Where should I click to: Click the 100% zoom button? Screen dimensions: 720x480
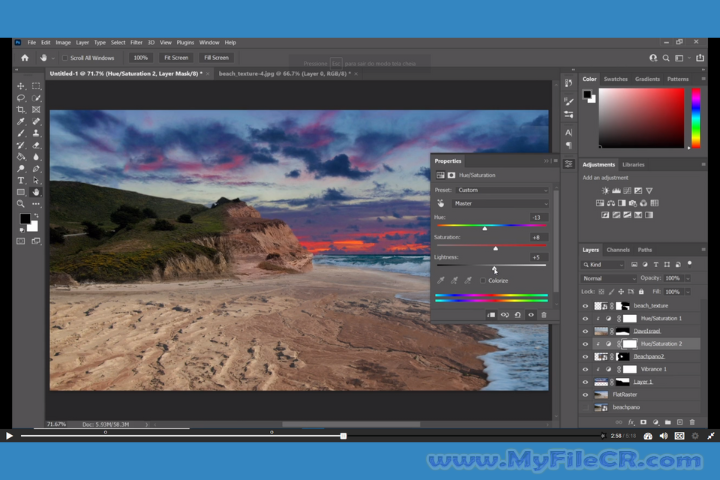pos(141,58)
